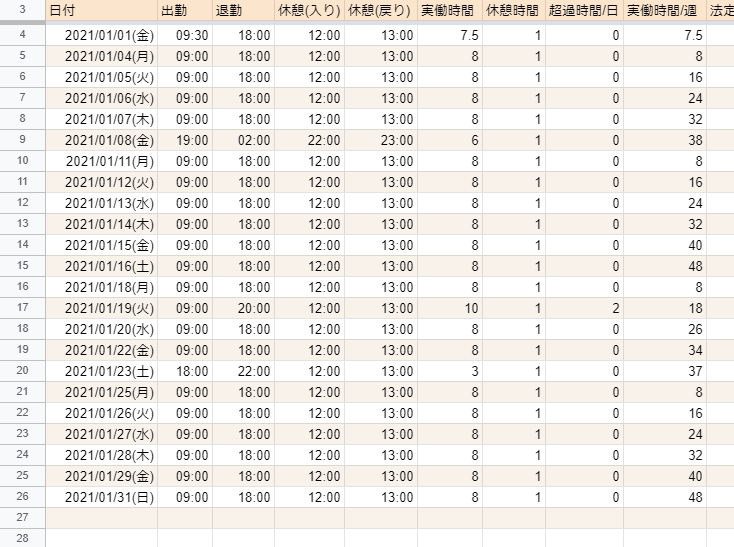Viewport: 734px width, 547px height.
Task: Click the date cell 2021/01/01(金)
Action: click(101, 35)
